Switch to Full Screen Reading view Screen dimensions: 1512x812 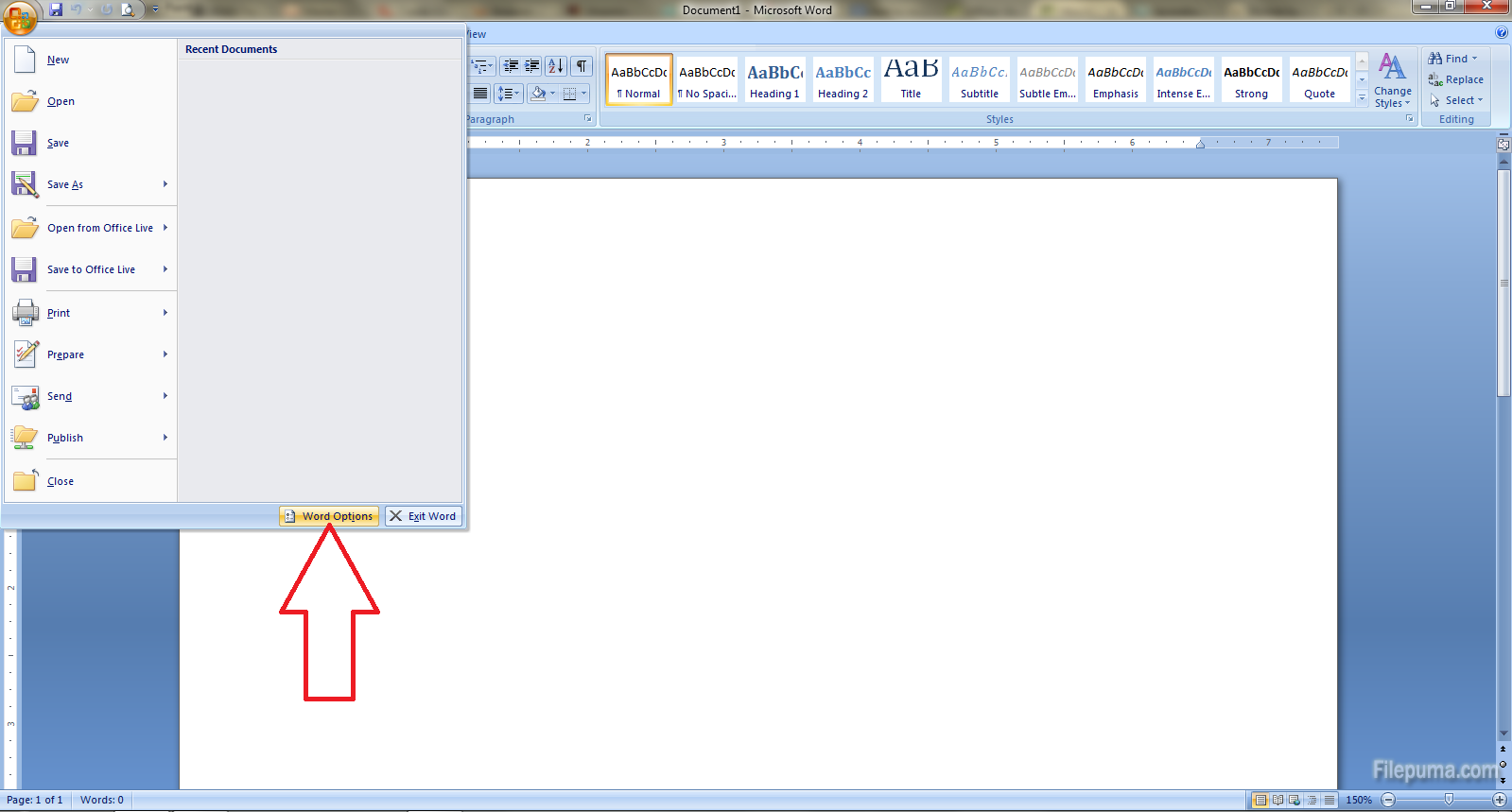click(x=1277, y=800)
